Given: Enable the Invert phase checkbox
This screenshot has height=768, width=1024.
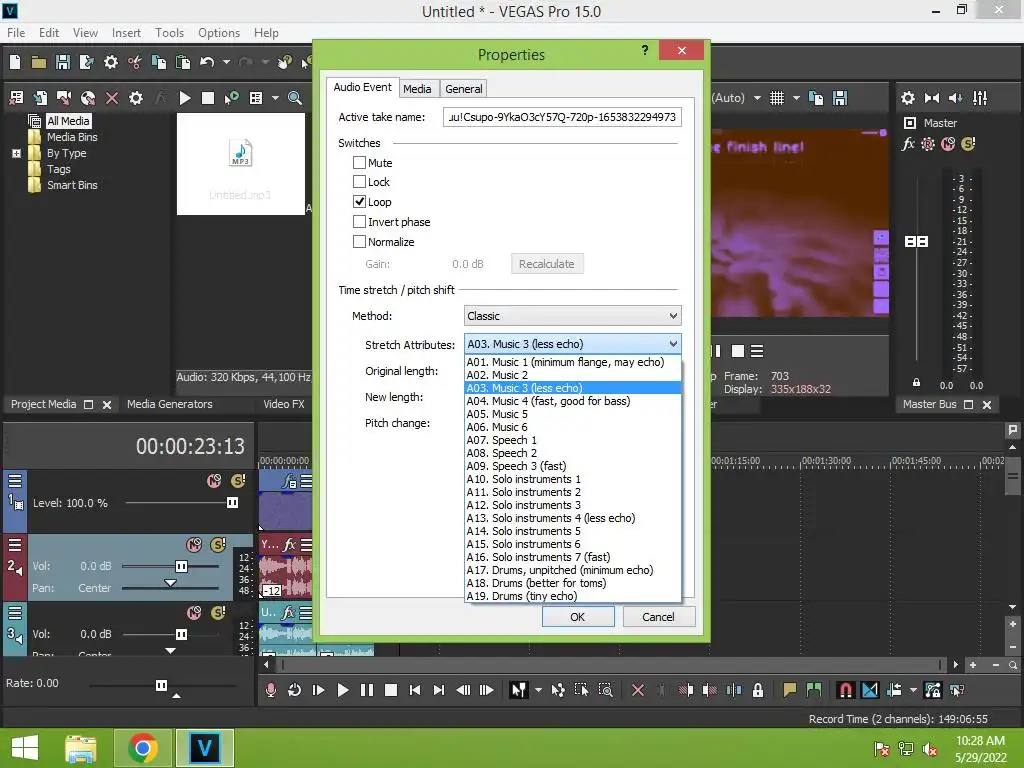Looking at the screenshot, I should point(359,221).
